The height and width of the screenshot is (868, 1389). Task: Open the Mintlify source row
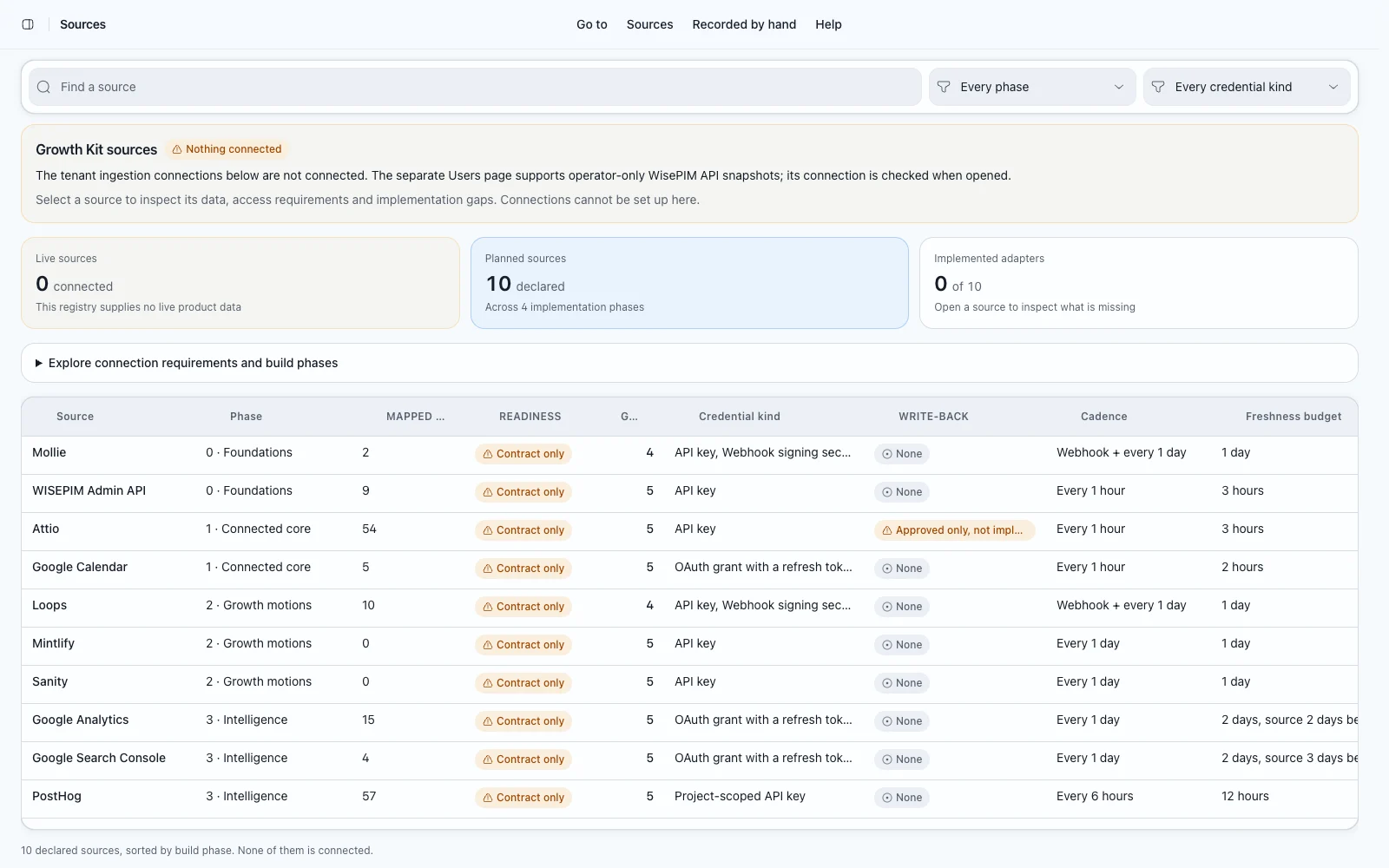click(689, 645)
